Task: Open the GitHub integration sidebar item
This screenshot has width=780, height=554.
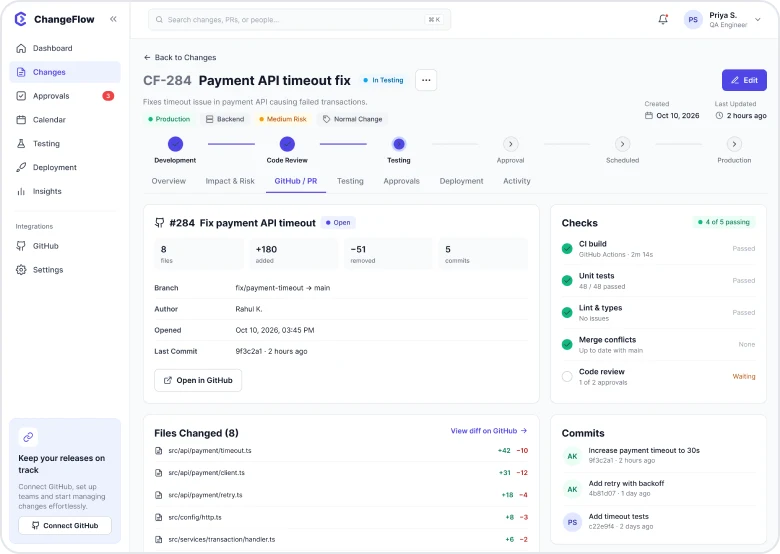Action: (65, 246)
